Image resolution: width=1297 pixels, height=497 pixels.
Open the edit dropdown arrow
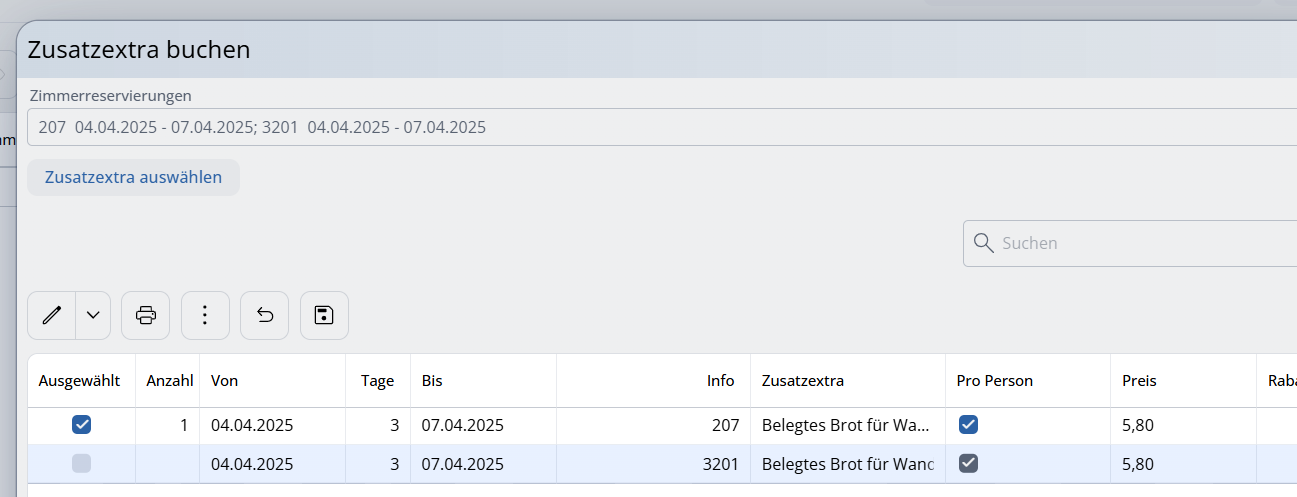[93, 315]
